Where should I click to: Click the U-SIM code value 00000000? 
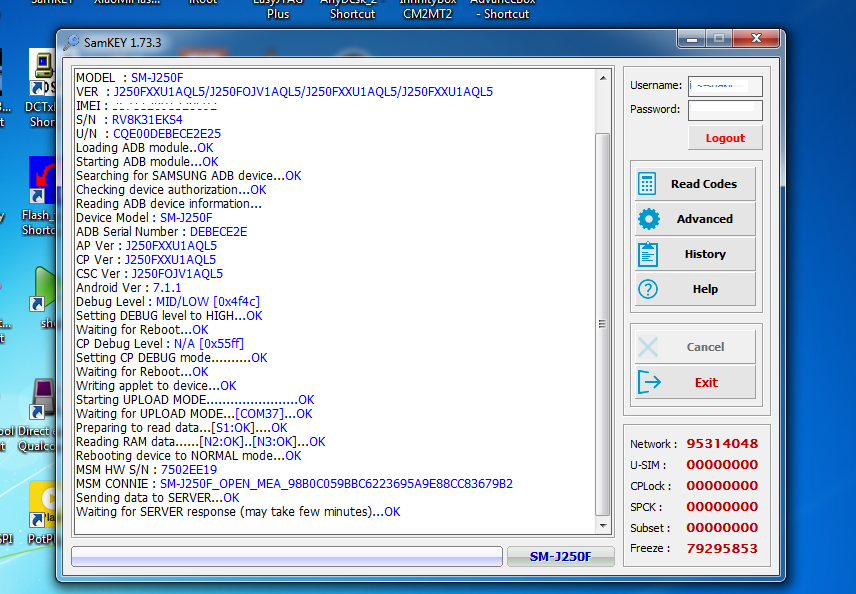pos(722,465)
